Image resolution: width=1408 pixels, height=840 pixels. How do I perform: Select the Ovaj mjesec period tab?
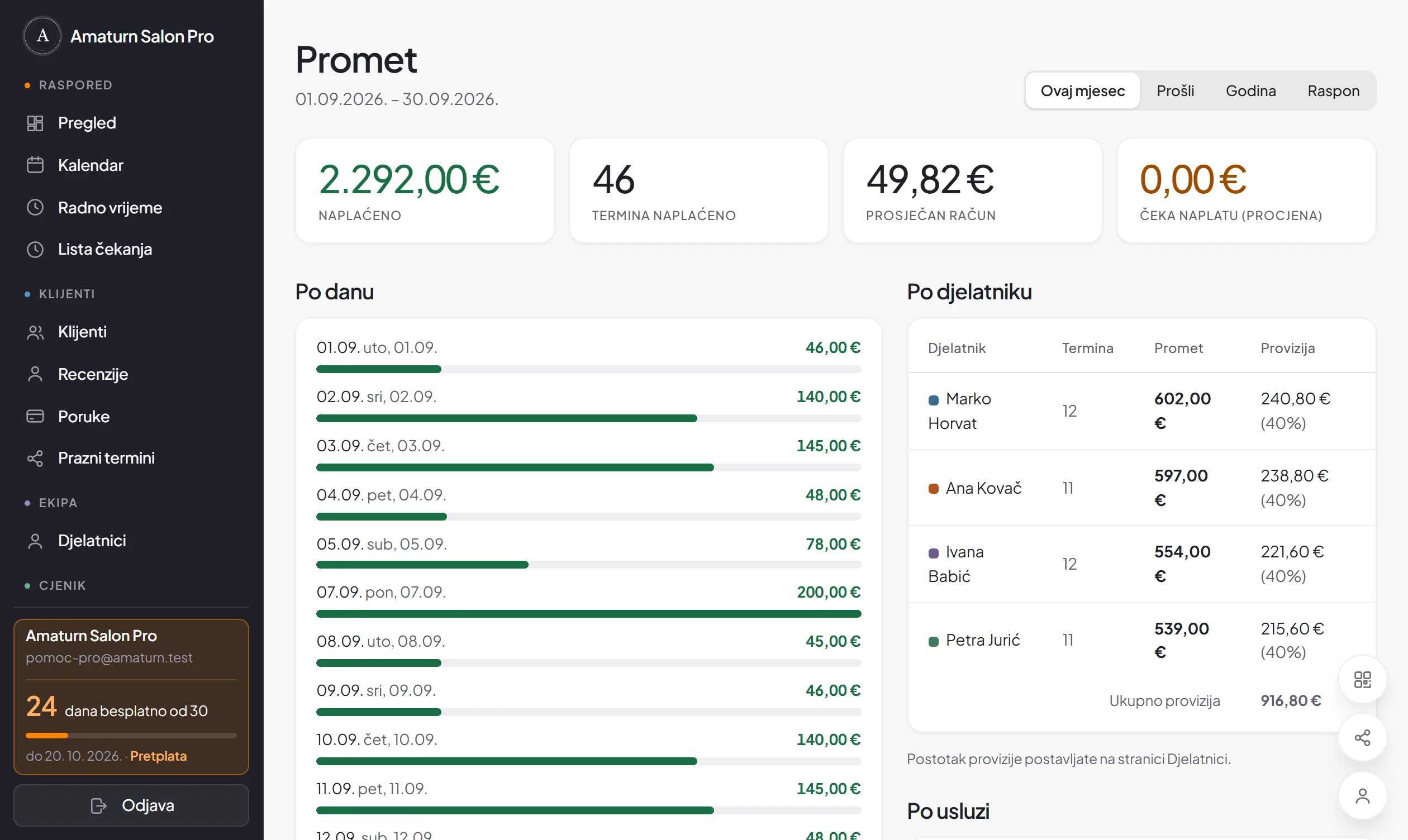tap(1082, 90)
